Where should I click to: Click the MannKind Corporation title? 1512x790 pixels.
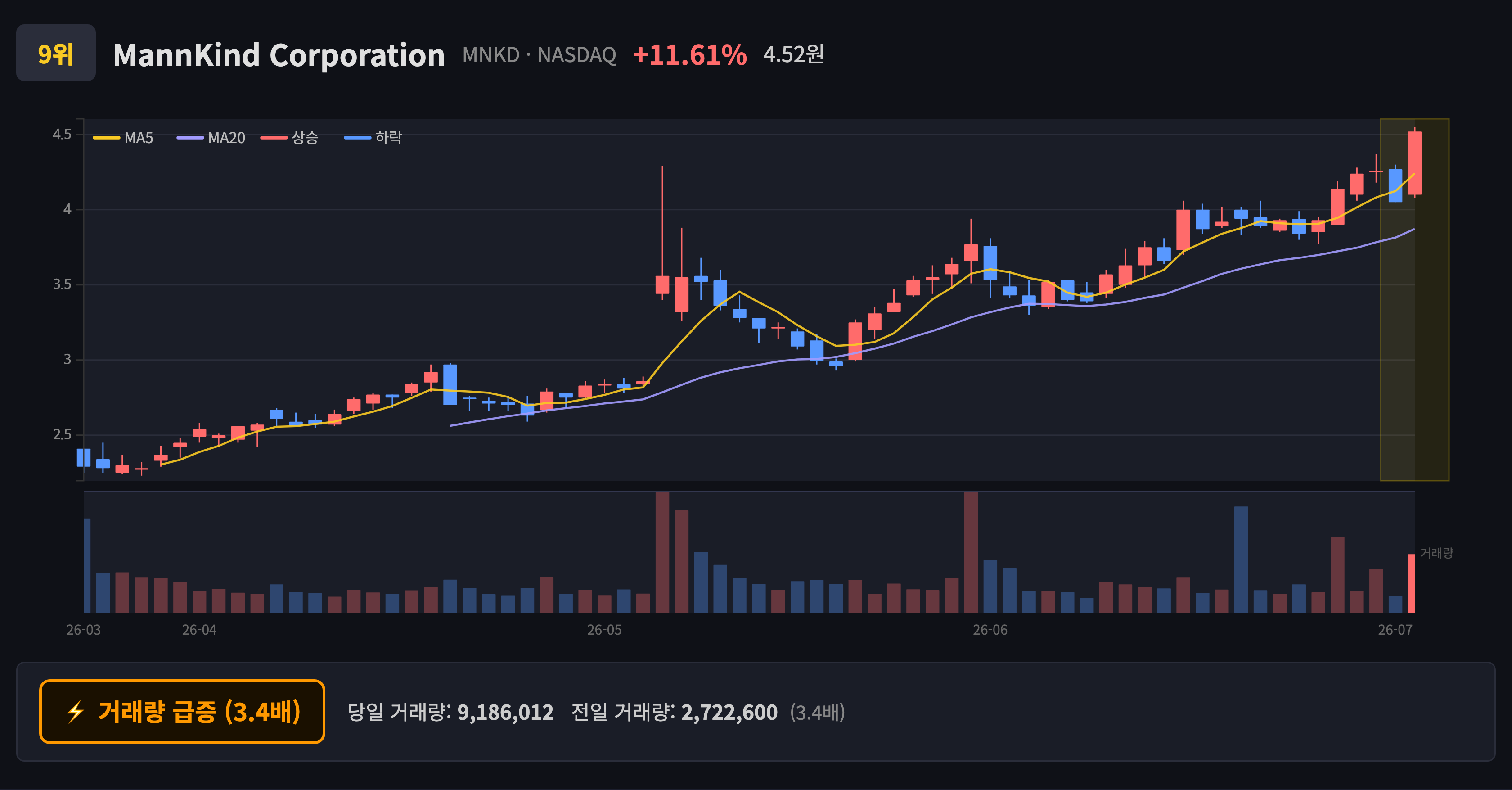click(x=279, y=55)
